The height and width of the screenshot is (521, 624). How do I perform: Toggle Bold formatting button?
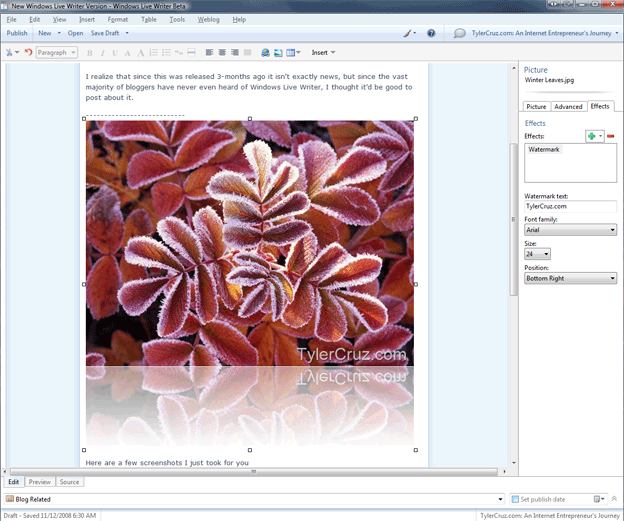[x=90, y=53]
